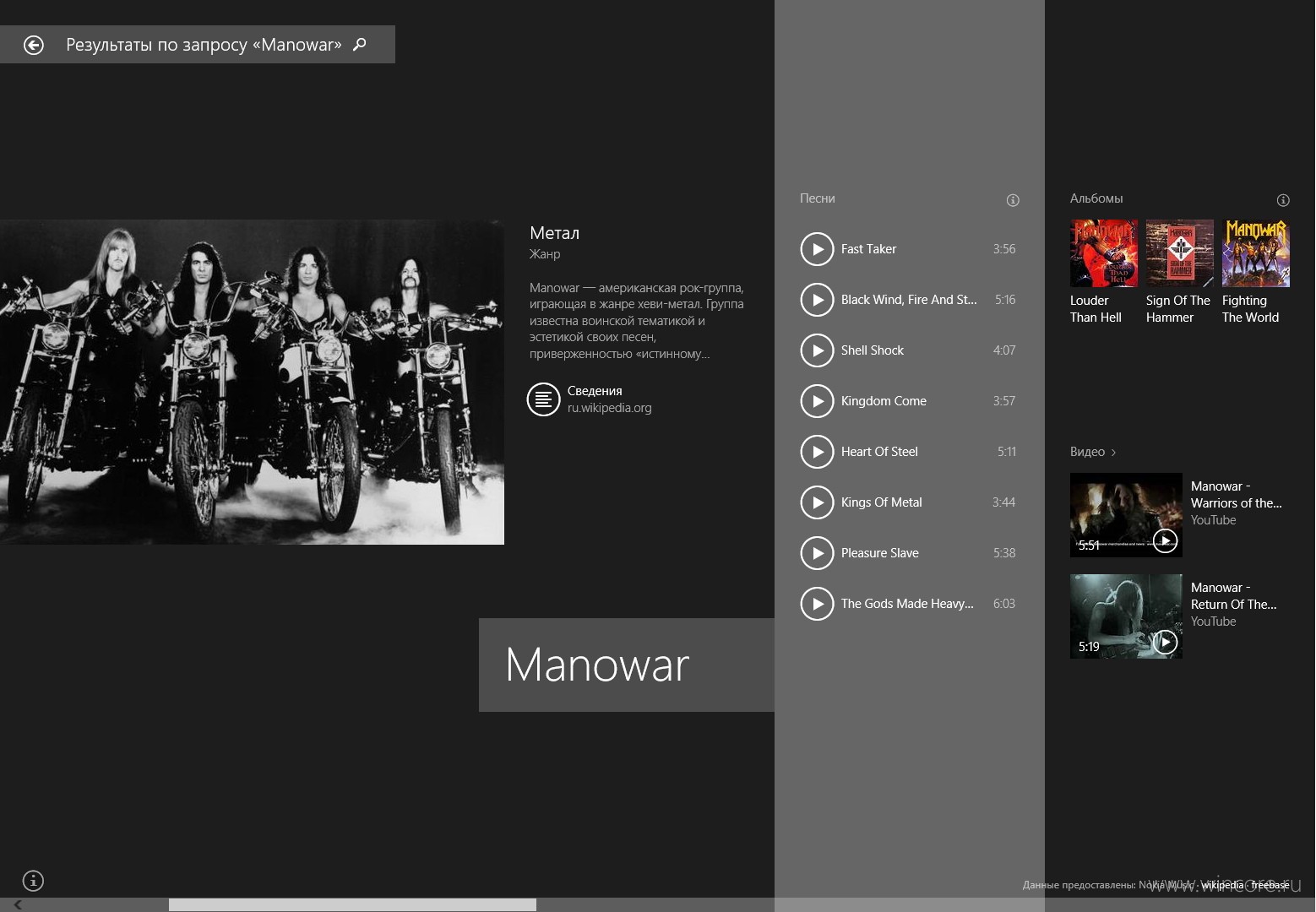Open video title Manowar - Return Of The...
The height and width of the screenshot is (912, 1316).
1234,596
